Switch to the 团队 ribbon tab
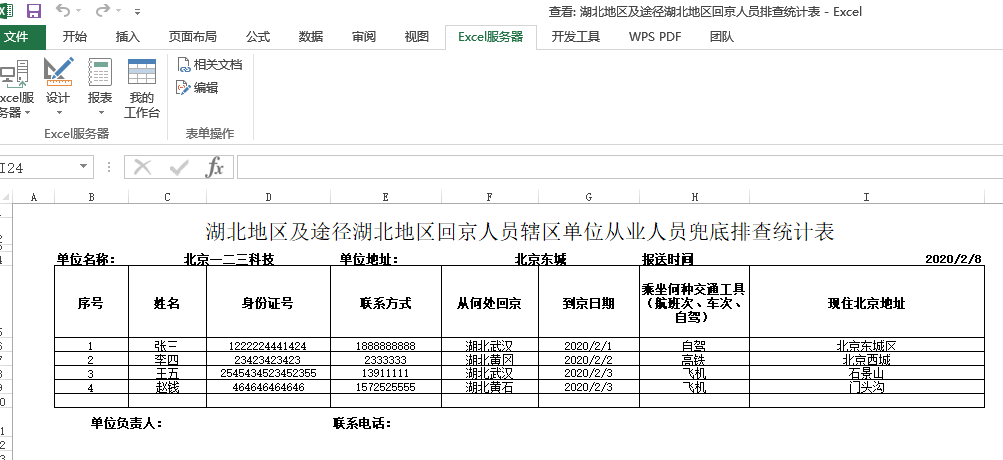 pos(722,36)
